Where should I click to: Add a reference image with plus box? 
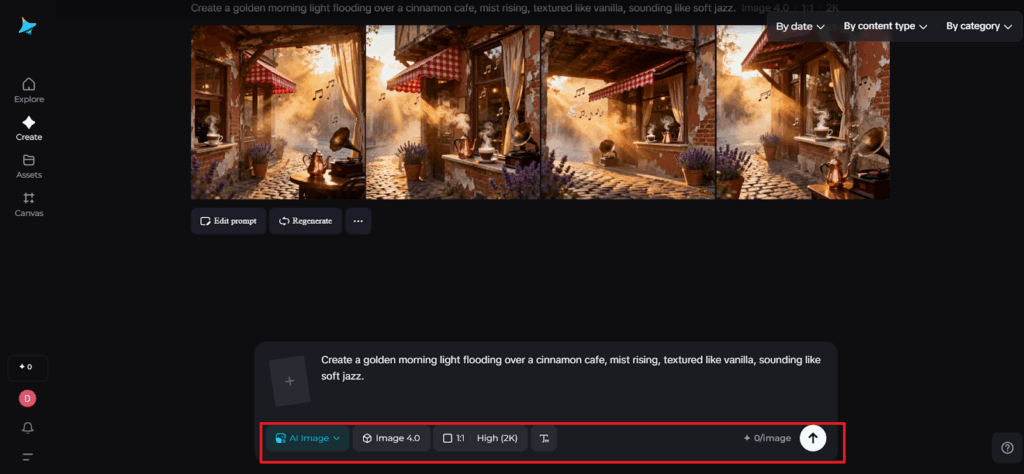click(290, 381)
